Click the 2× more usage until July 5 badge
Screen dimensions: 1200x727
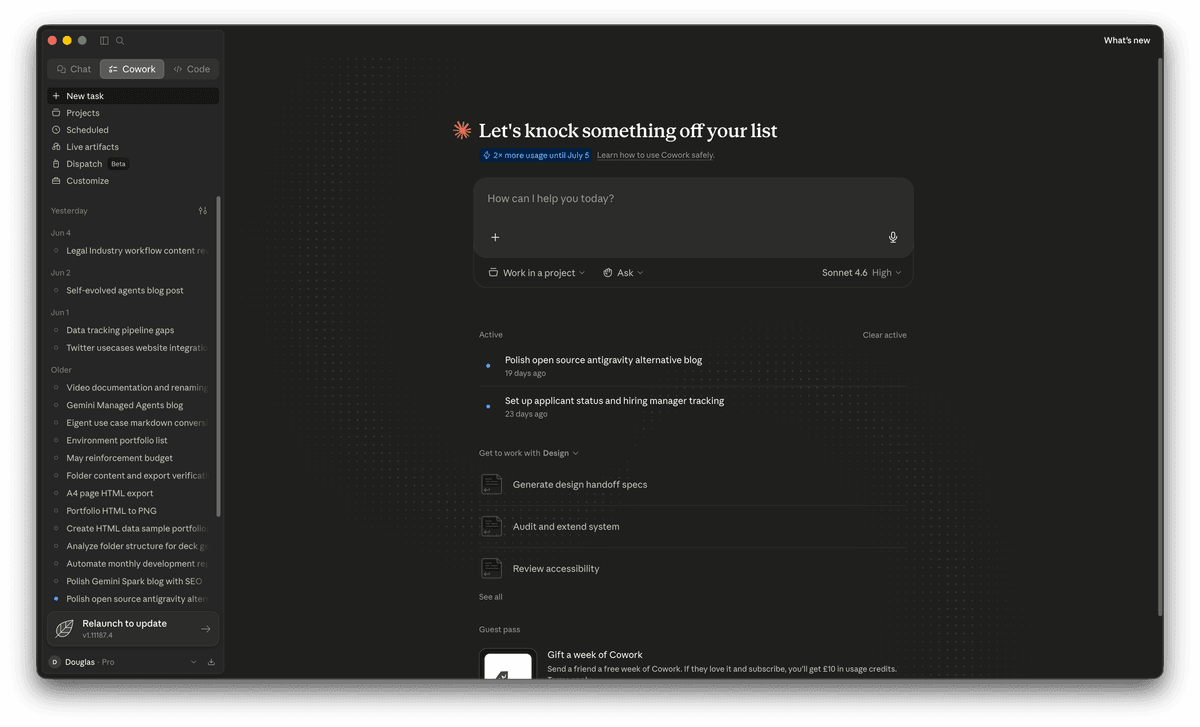(536, 155)
